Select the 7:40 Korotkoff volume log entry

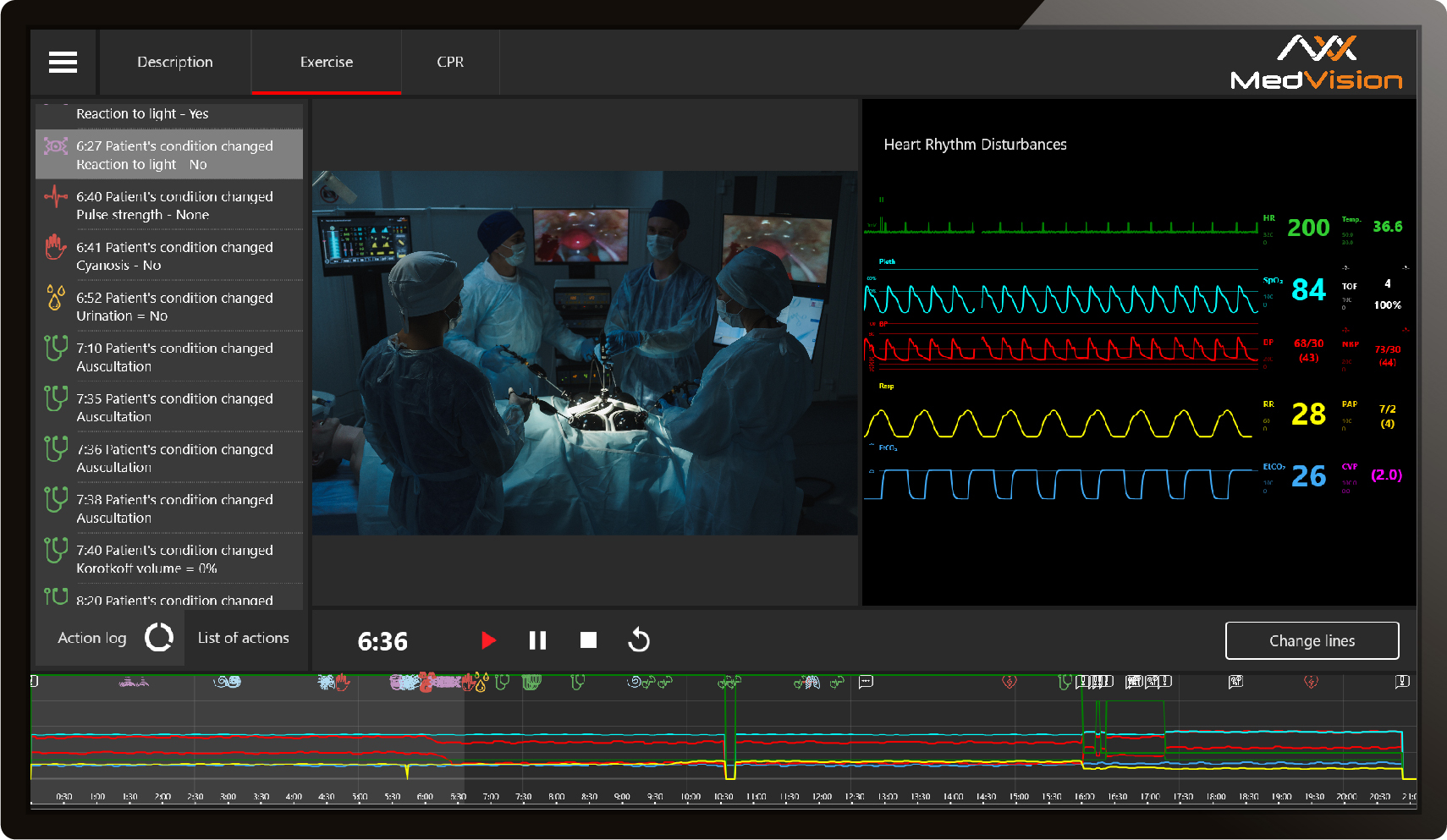[174, 558]
